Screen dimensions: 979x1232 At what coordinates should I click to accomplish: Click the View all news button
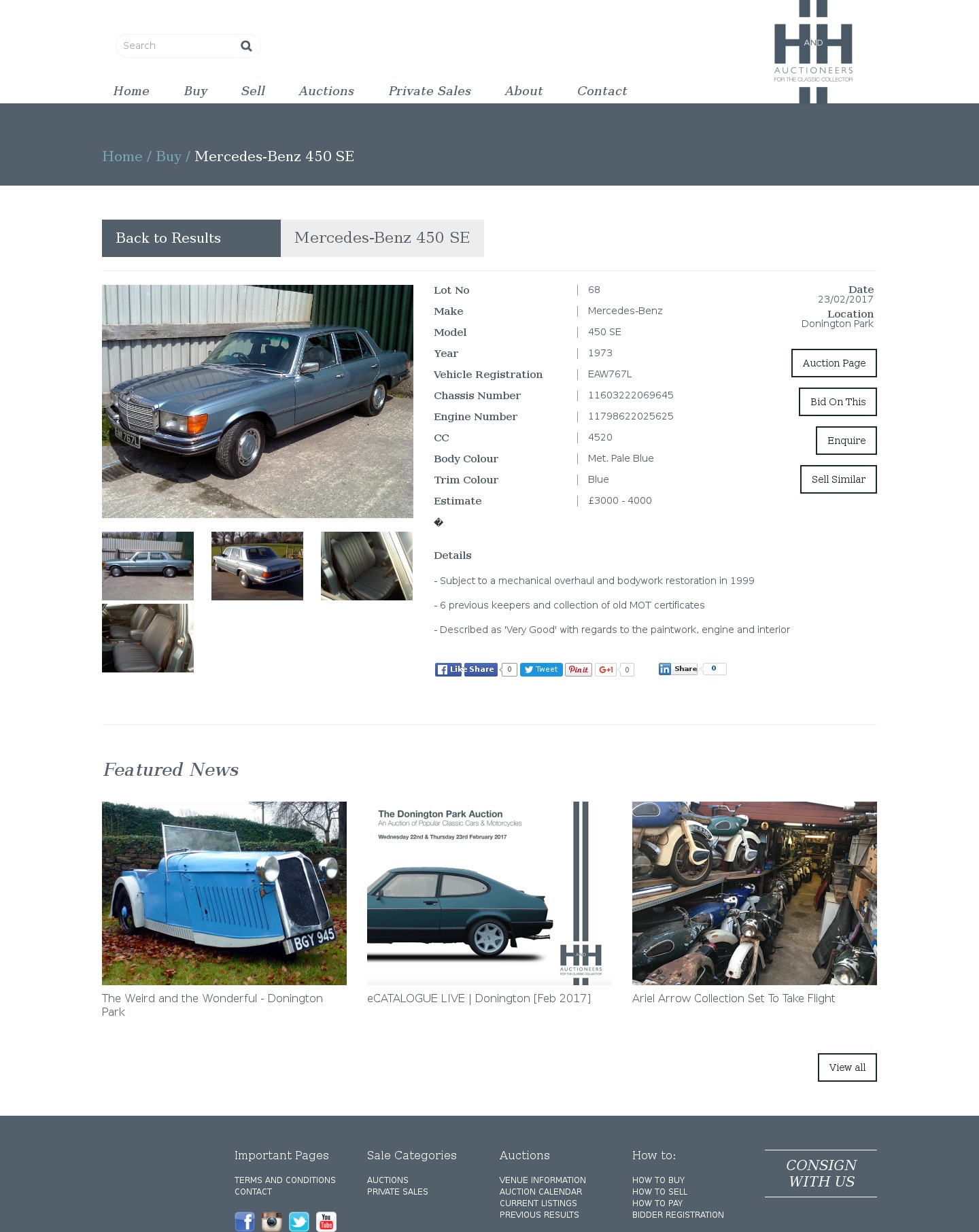point(847,1067)
